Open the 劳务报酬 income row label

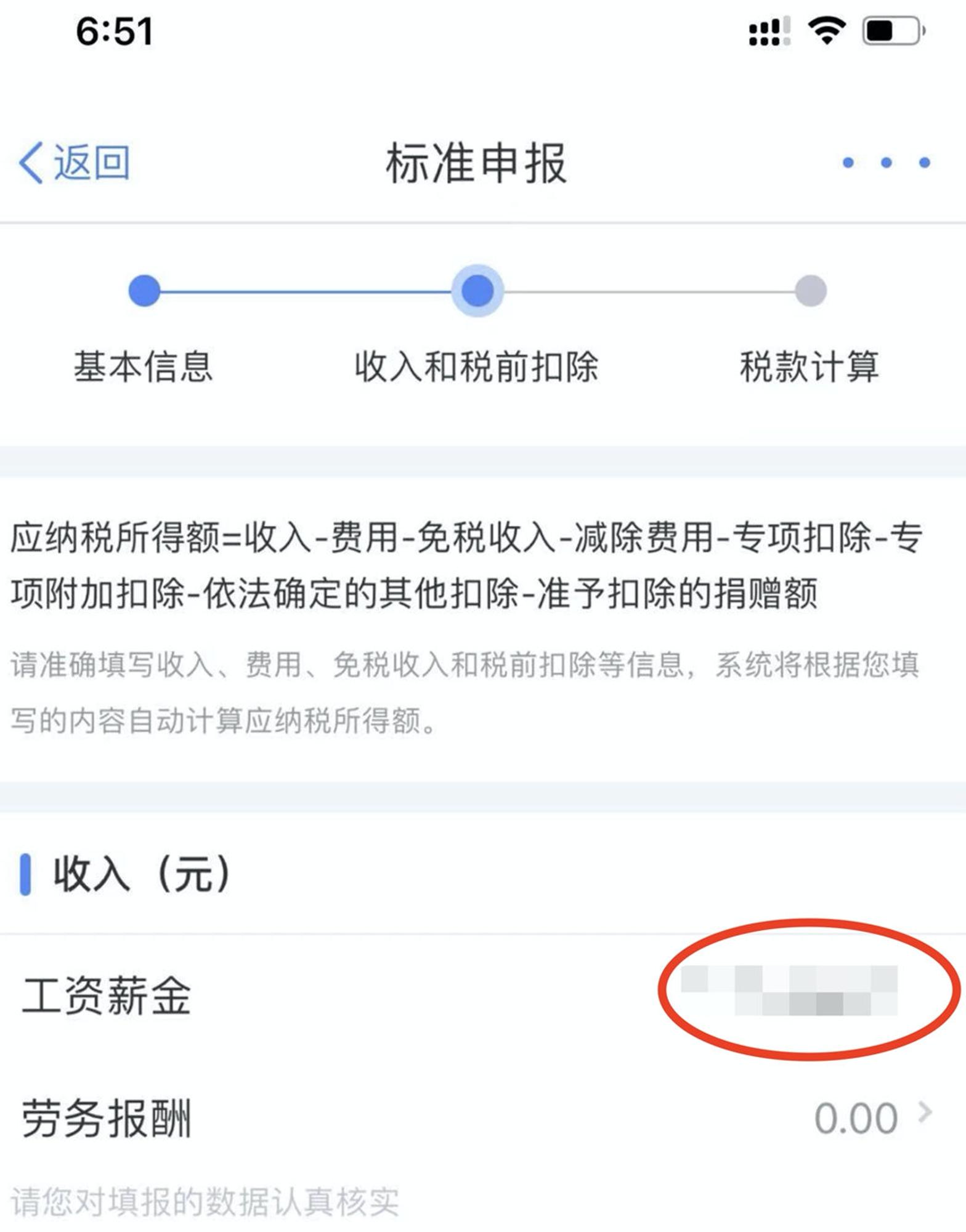coord(107,1118)
